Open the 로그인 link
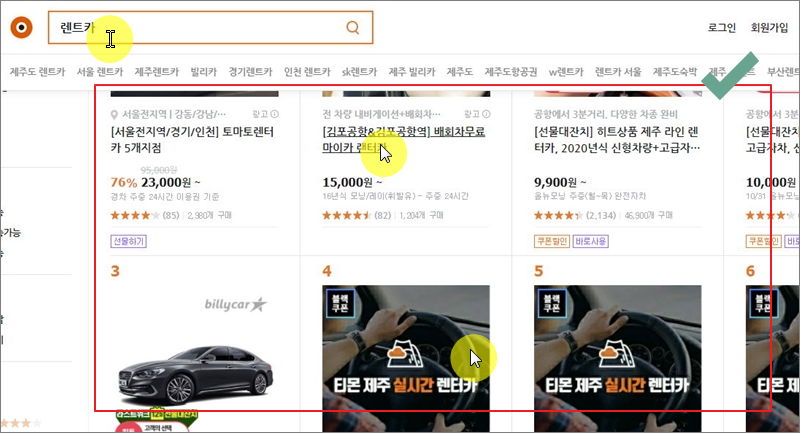Image resolution: width=800 pixels, height=433 pixels. (721, 28)
